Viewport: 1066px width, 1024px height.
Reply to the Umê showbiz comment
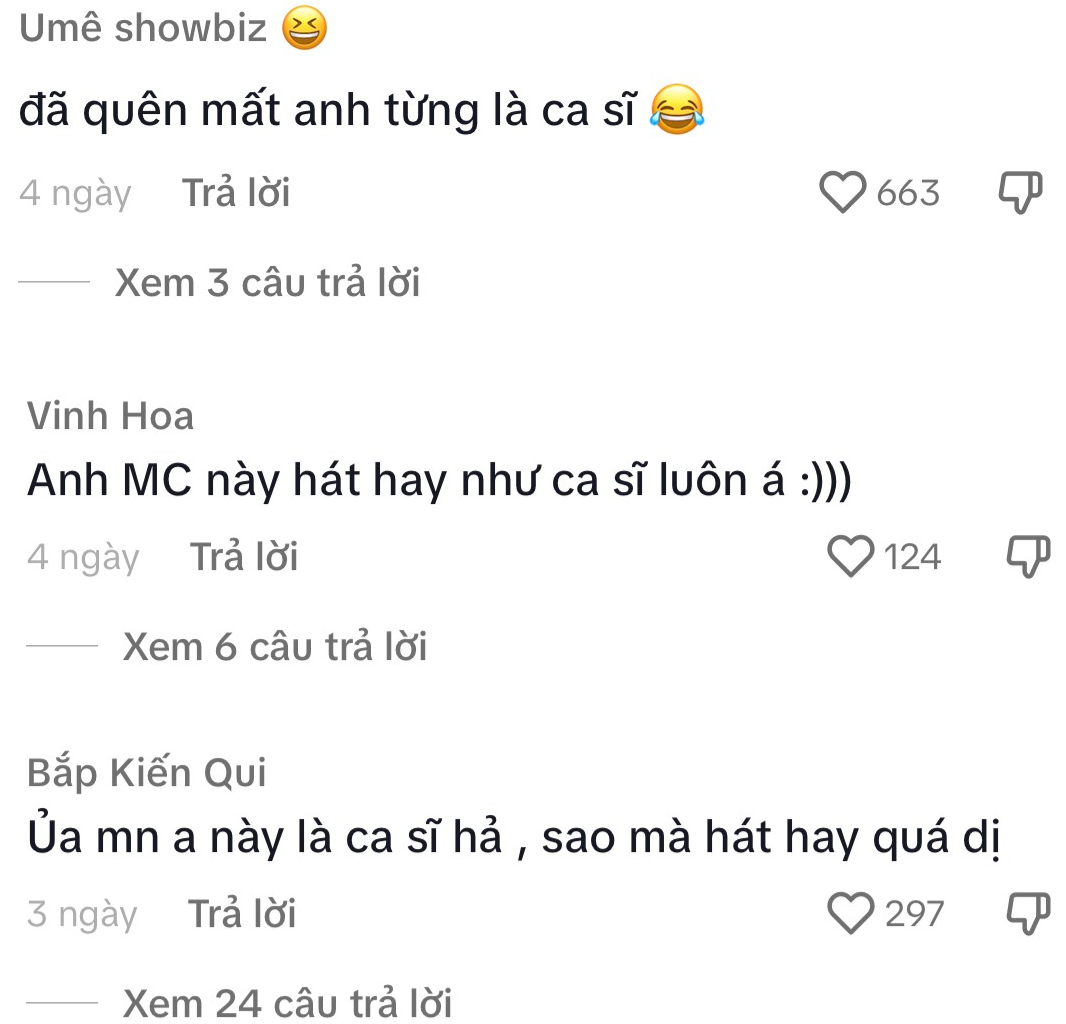click(x=236, y=193)
